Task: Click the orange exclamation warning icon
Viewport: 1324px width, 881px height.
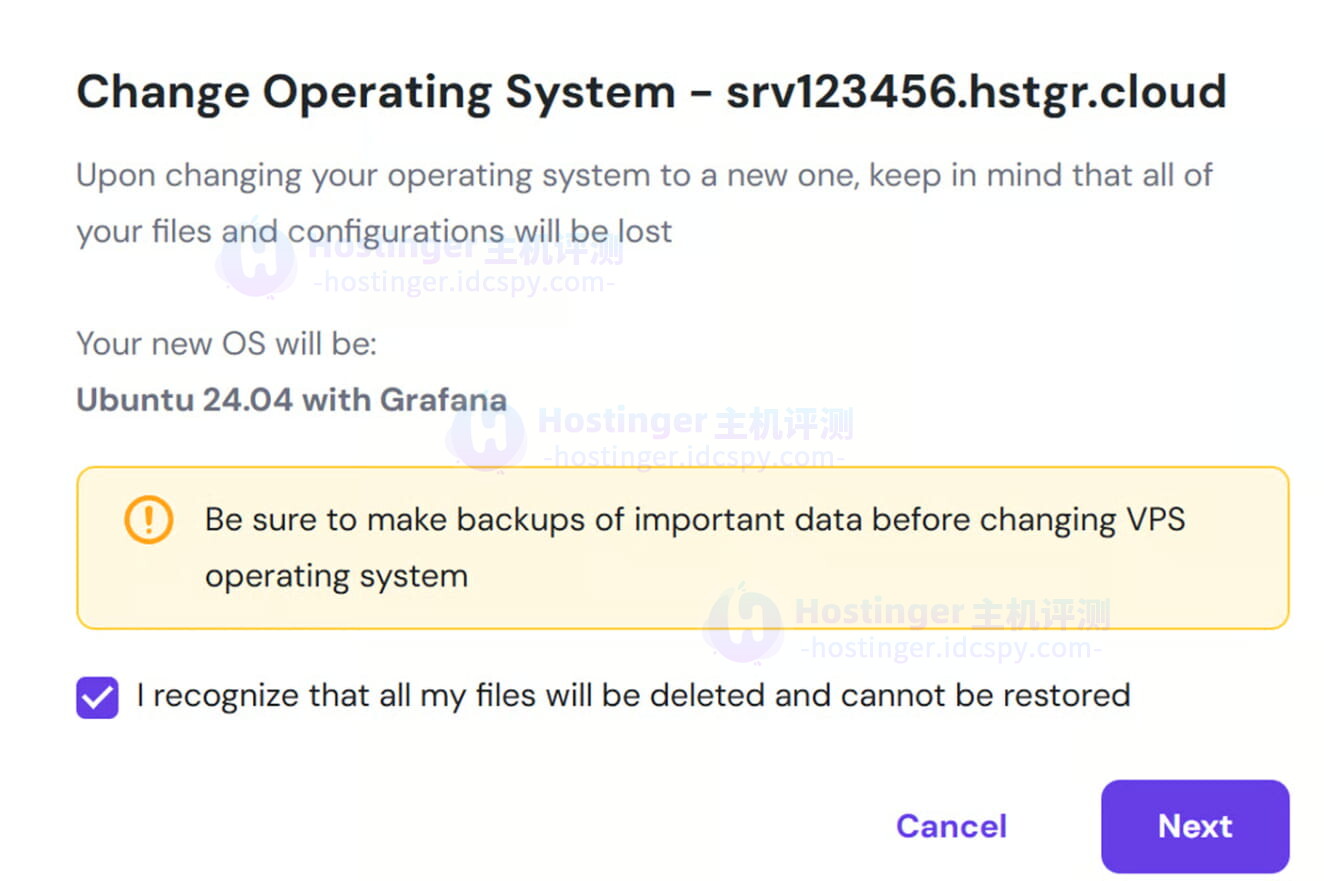Action: (x=149, y=520)
